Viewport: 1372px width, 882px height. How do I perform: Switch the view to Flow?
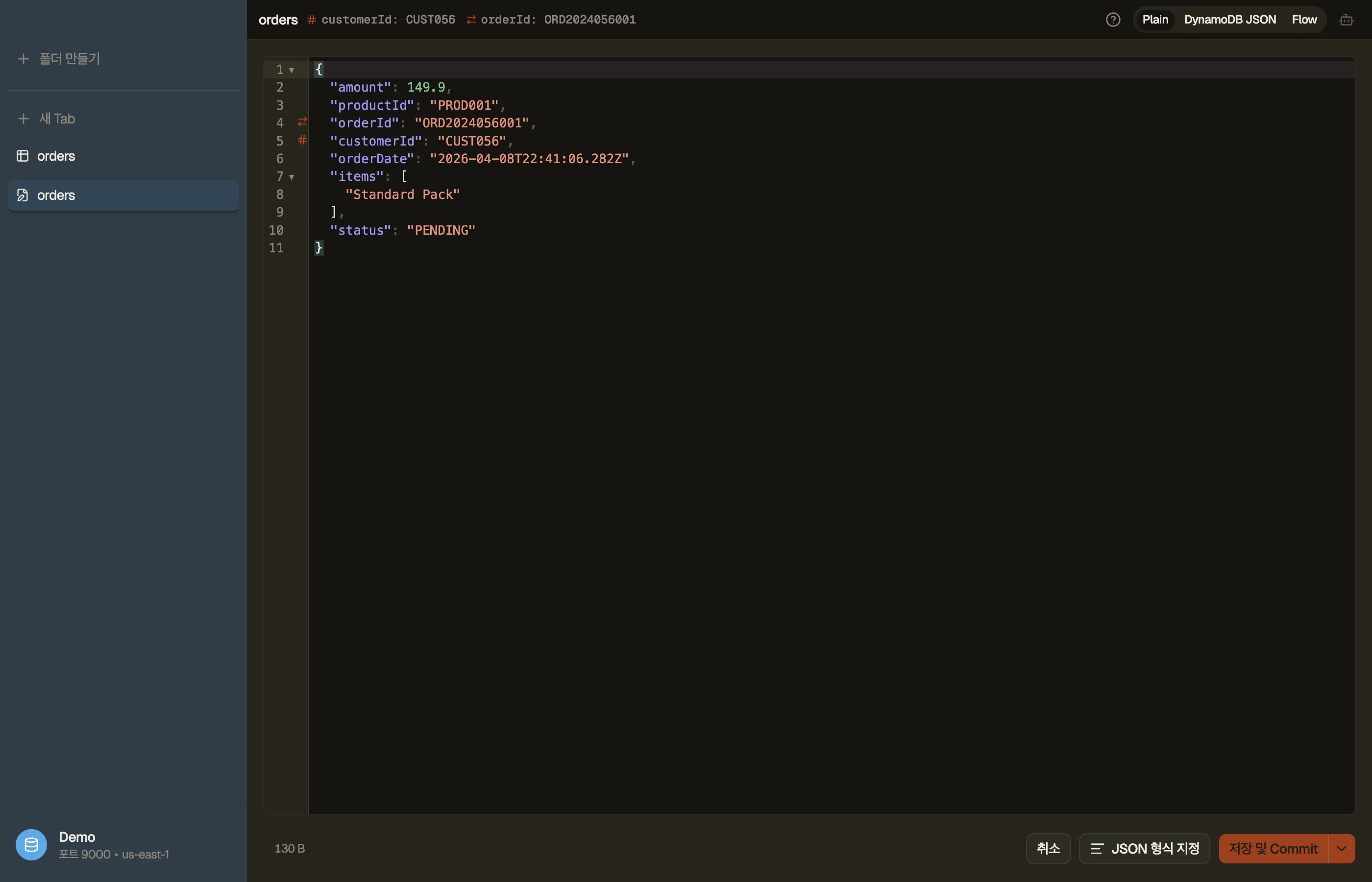click(1304, 20)
